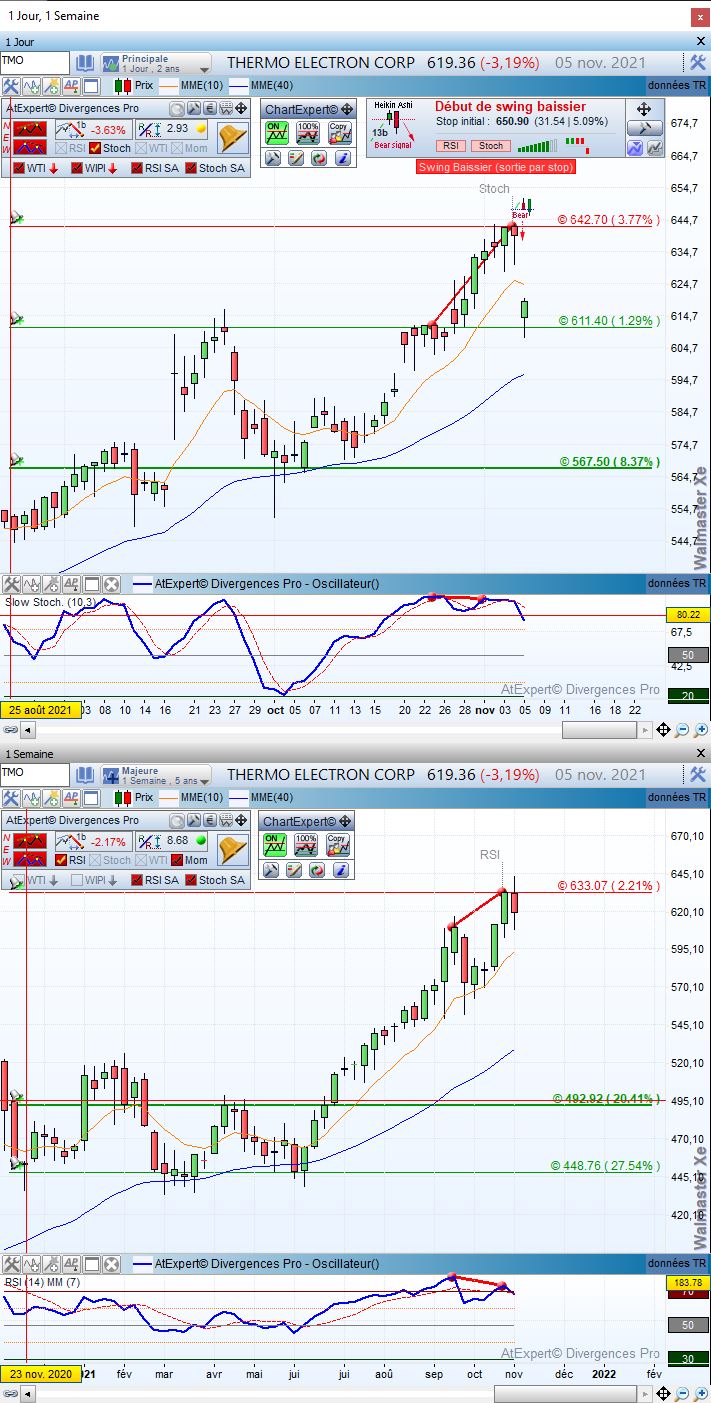Image resolution: width=711 pixels, height=1403 pixels.
Task: Click the left scroll arrow below the 1 Jour chart
Action: tap(28, 730)
